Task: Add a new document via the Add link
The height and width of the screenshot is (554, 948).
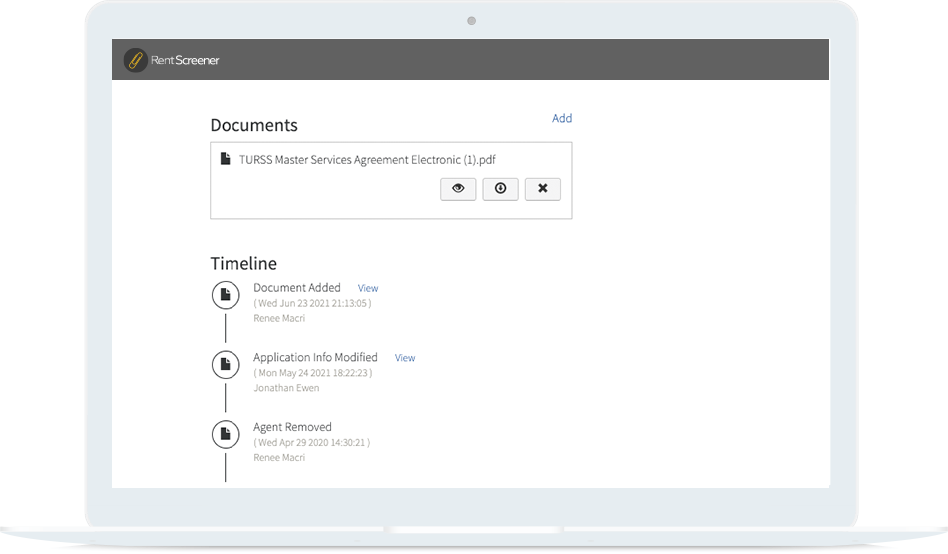Action: pos(562,118)
